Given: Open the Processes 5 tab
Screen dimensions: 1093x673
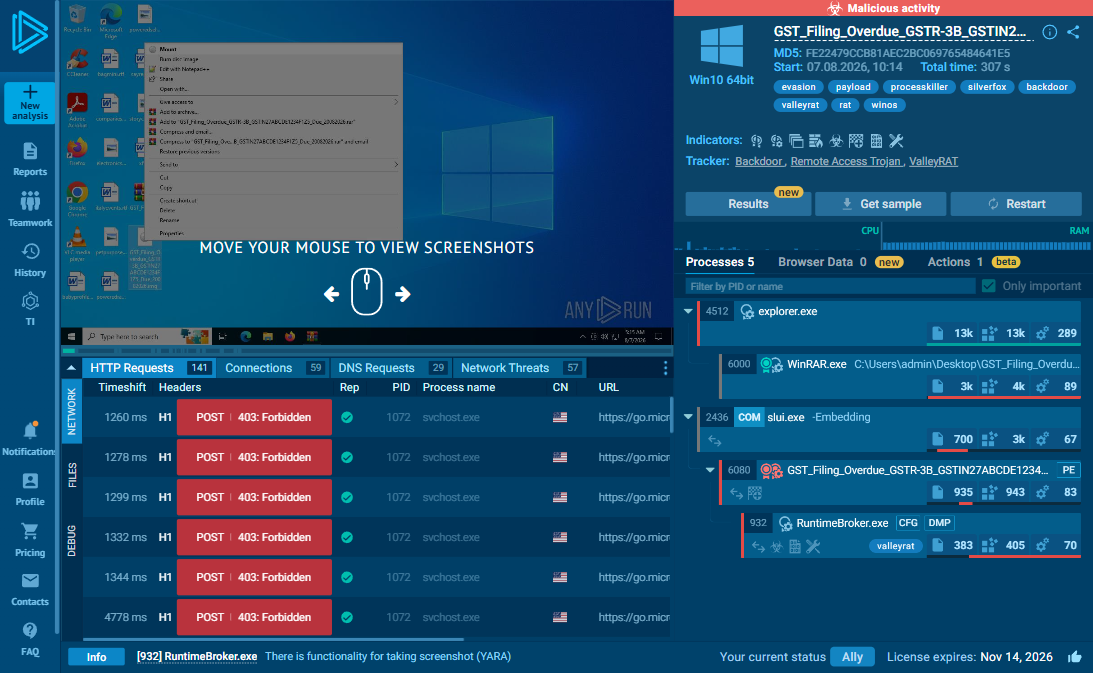Looking at the screenshot, I should coord(719,262).
